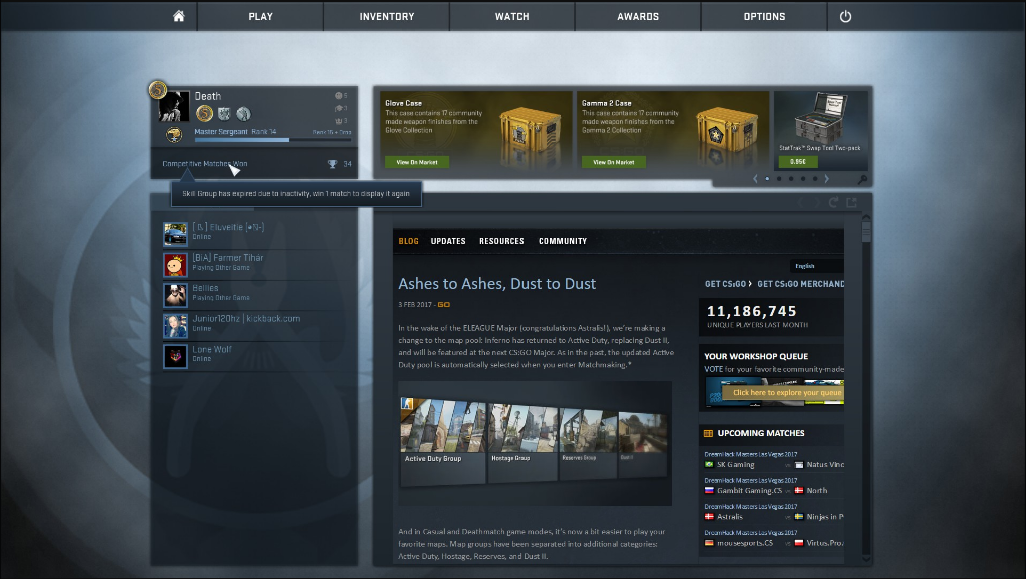Screen dimensions: 1026x579
Task: Open Gambit Gaming.CS match link
Action: point(751,480)
